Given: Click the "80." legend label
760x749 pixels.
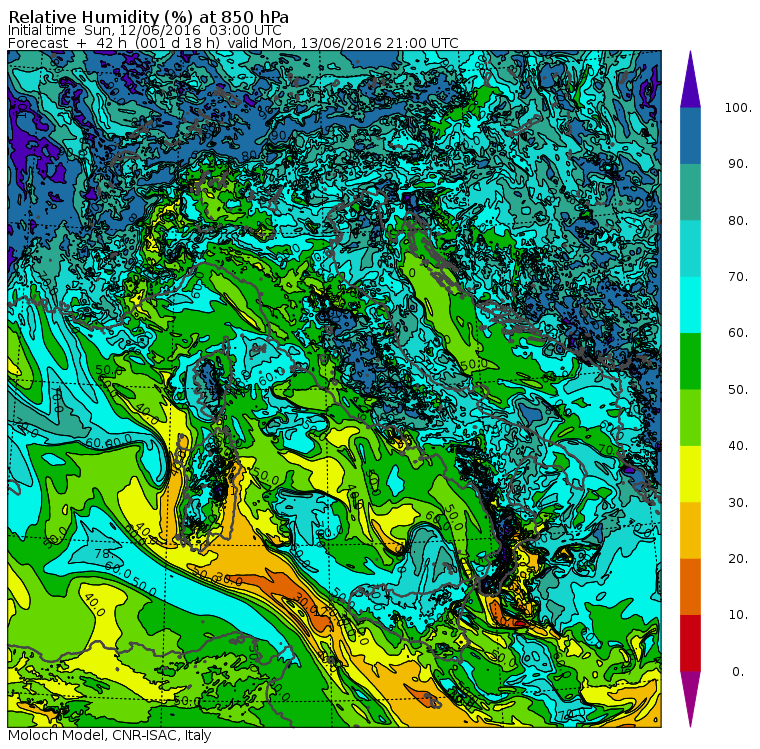Looking at the screenshot, I should 738,221.
